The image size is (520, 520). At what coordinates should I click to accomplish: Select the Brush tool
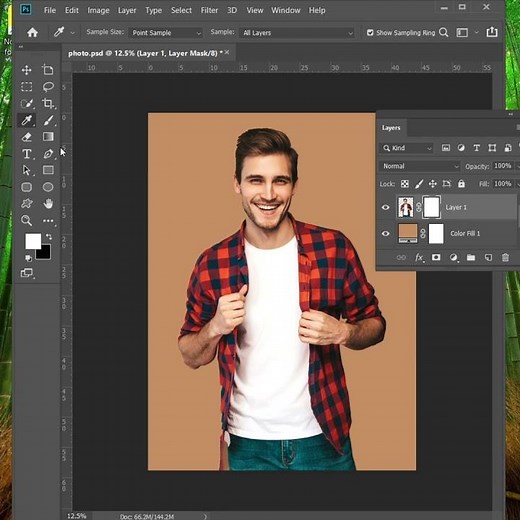(48, 120)
